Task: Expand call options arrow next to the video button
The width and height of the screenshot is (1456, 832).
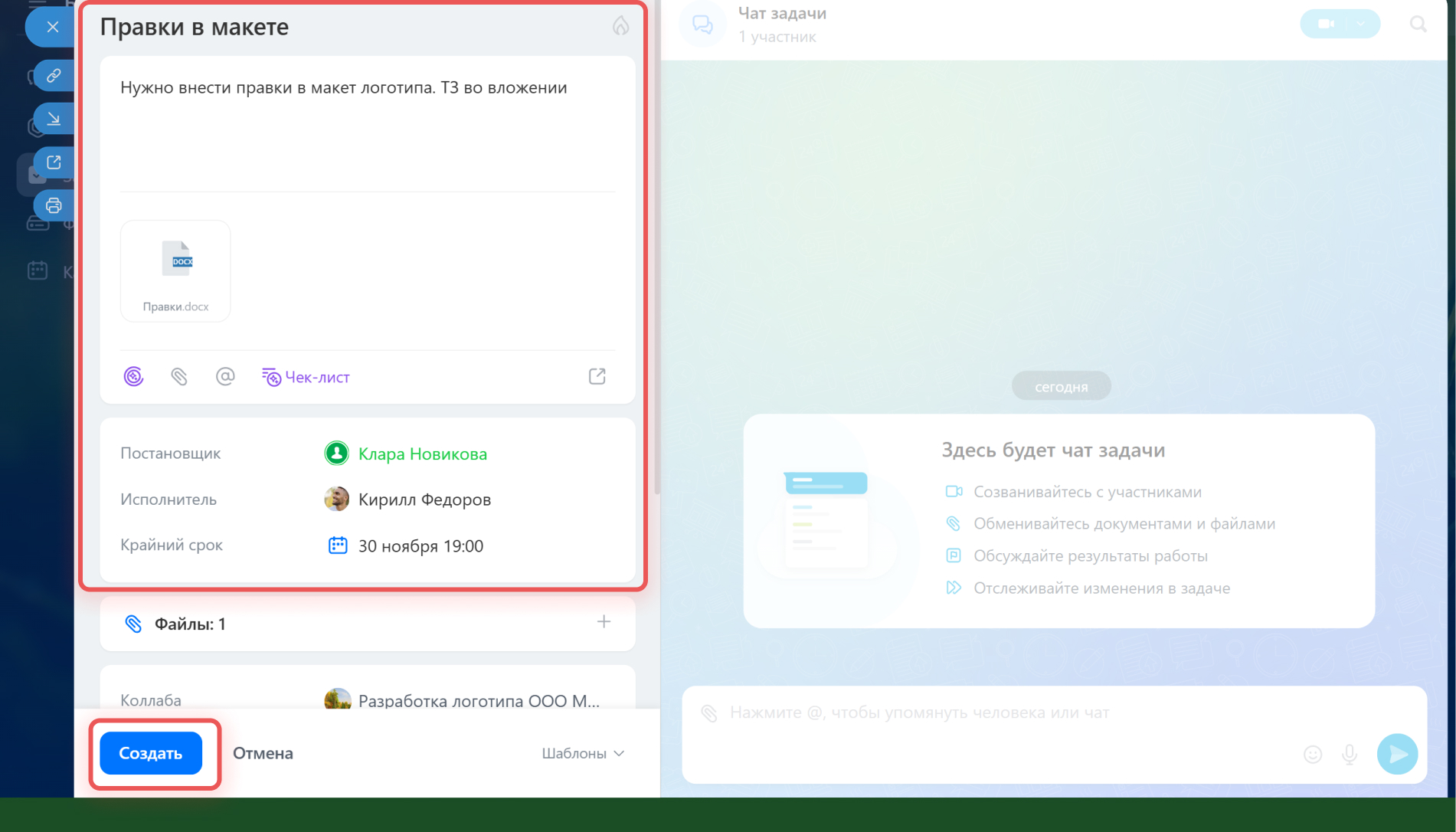Action: [x=1361, y=24]
